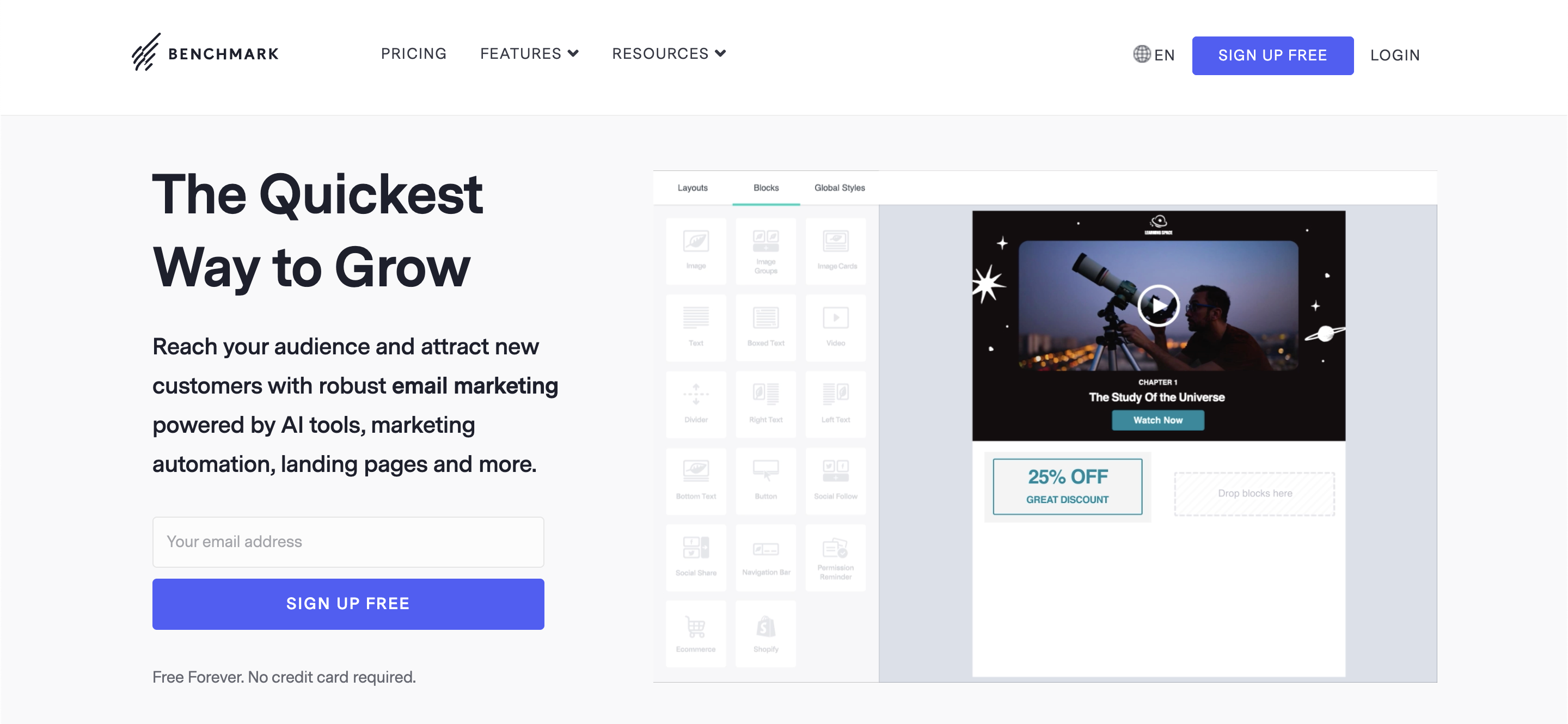This screenshot has width=1568, height=724.
Task: Click the Pricing menu item
Action: click(x=414, y=53)
